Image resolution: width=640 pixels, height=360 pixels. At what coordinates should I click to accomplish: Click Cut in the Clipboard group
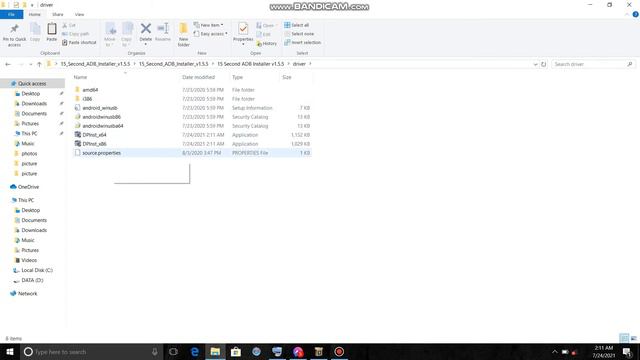click(x=69, y=25)
